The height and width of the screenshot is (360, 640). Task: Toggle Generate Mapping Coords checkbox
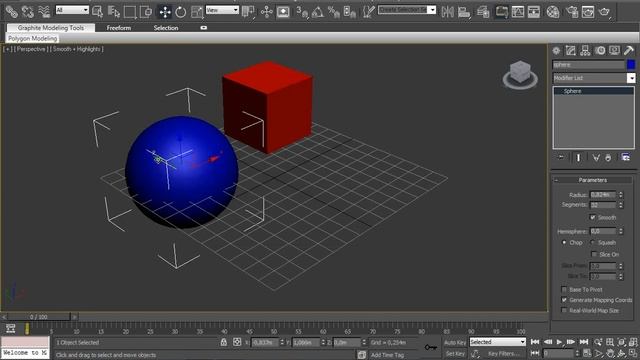(x=564, y=300)
